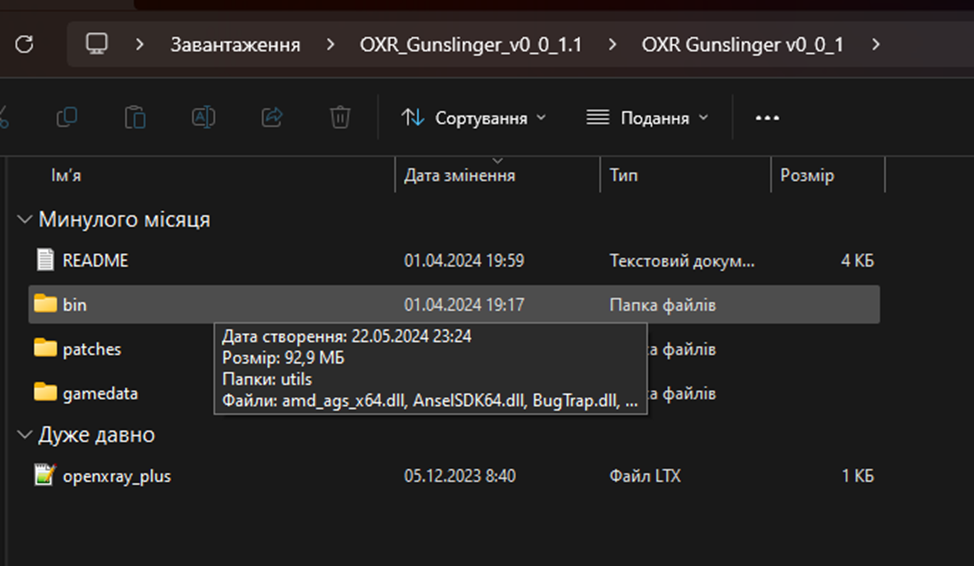Click README date 01.04.2024 19:59
Screen dimensions: 974x566
464,260
